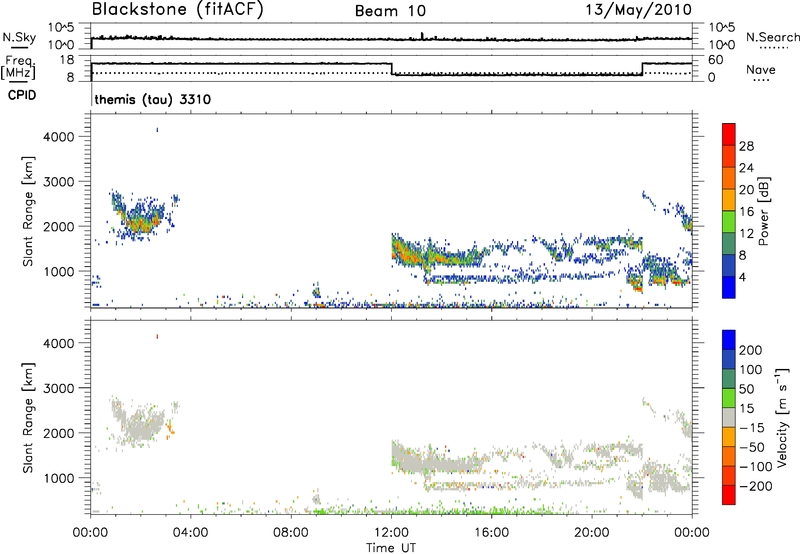Click the frequency drop step near 12:00
The image size is (800, 554).
391,69
